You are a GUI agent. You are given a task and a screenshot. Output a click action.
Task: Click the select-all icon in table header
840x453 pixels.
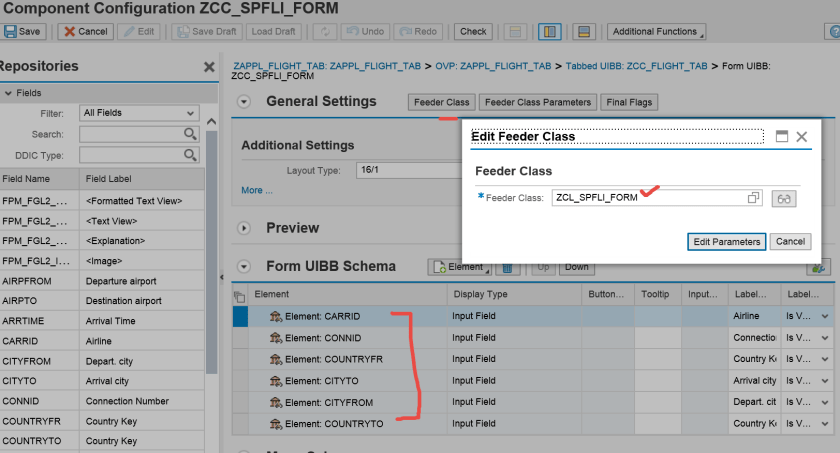click(239, 296)
